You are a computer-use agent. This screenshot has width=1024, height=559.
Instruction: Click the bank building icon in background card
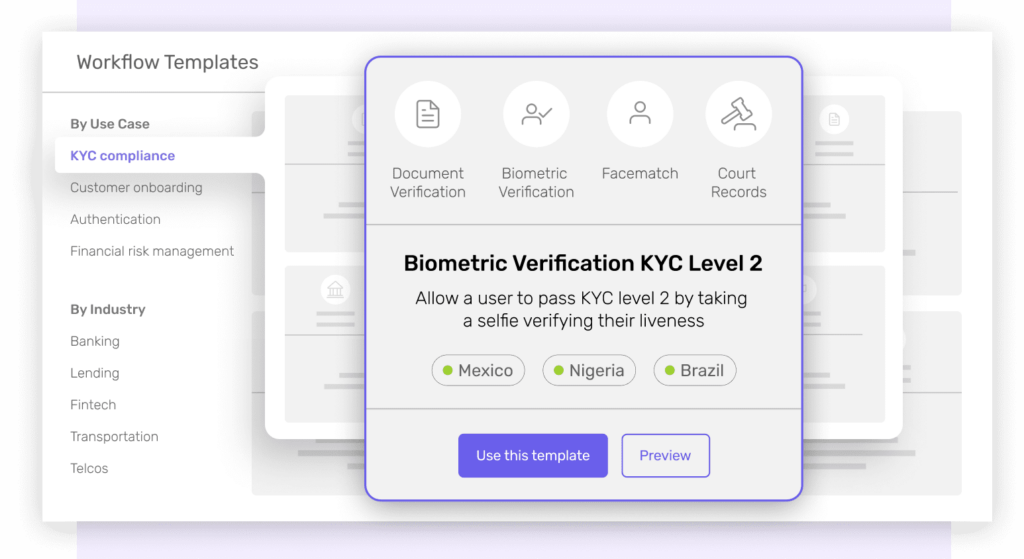click(335, 289)
